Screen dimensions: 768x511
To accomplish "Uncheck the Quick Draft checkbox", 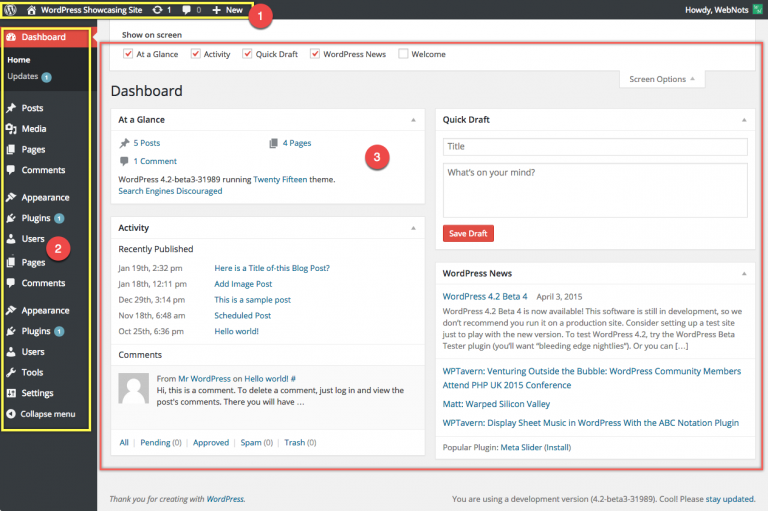I will click(247, 54).
